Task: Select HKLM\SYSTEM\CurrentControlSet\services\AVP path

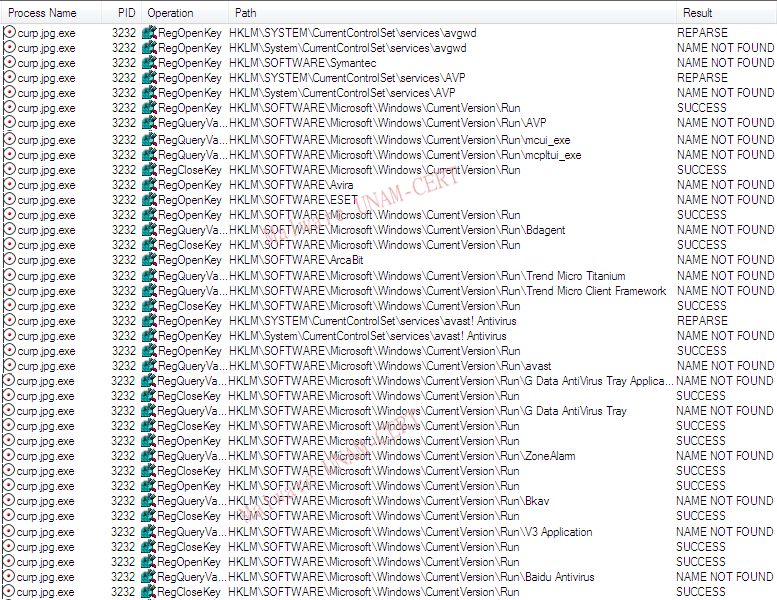Action: tap(347, 78)
